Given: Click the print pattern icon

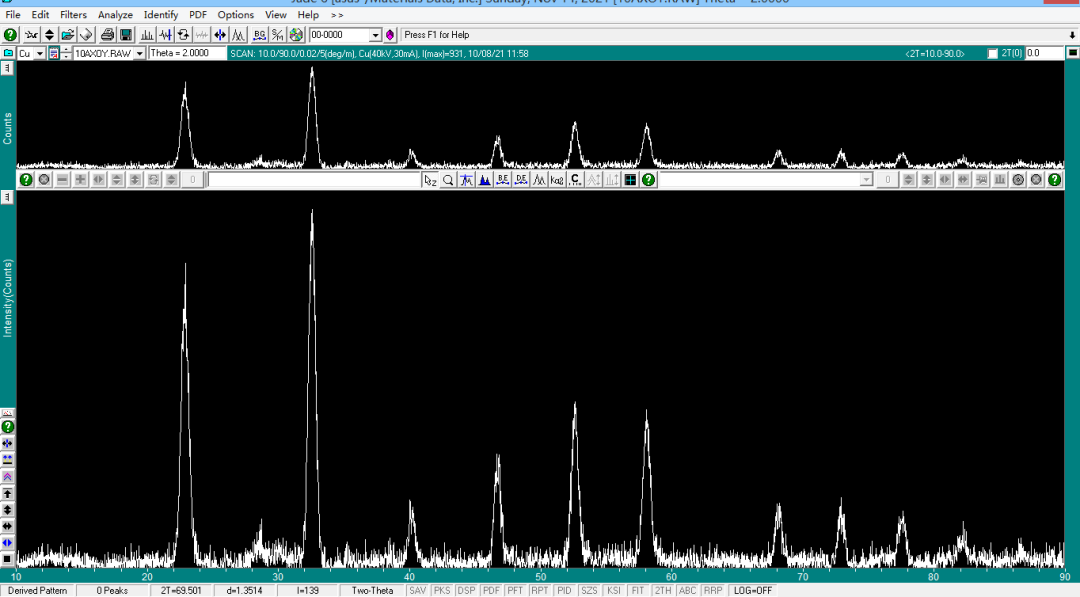Looking at the screenshot, I should coord(107,35).
